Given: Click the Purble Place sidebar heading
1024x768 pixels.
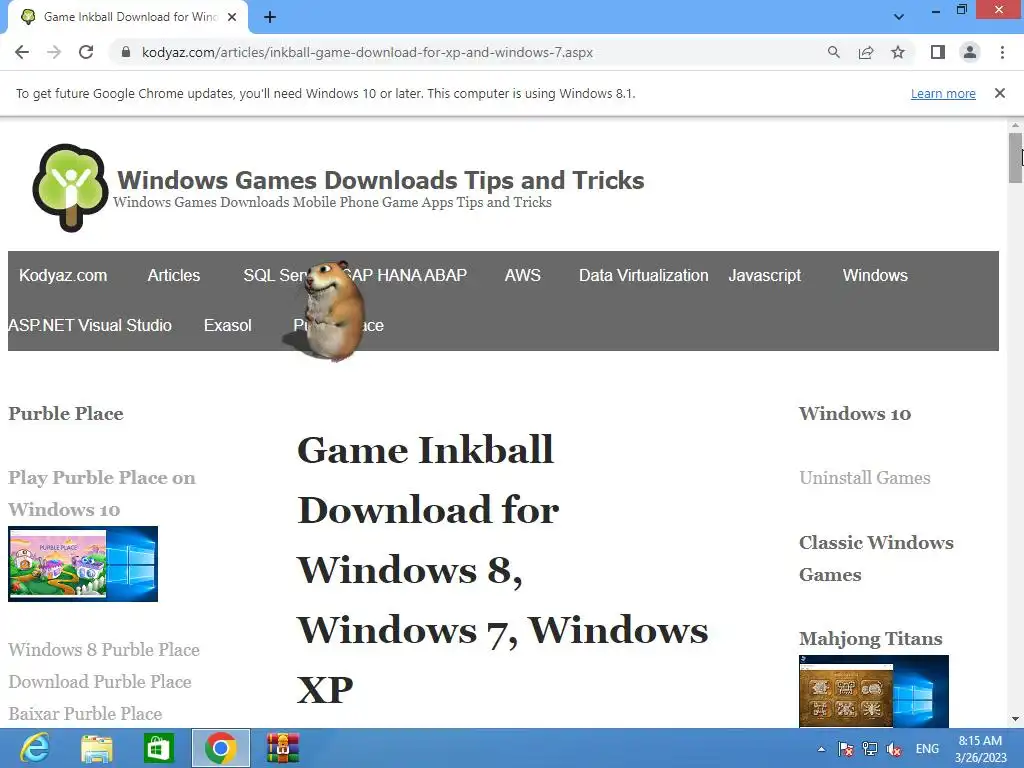Looking at the screenshot, I should 65,413.
